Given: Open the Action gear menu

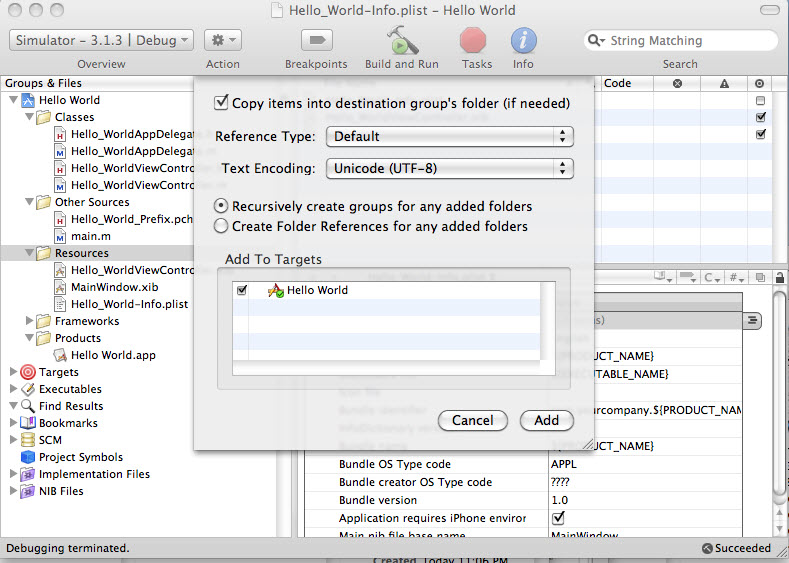Looking at the screenshot, I should (223, 40).
